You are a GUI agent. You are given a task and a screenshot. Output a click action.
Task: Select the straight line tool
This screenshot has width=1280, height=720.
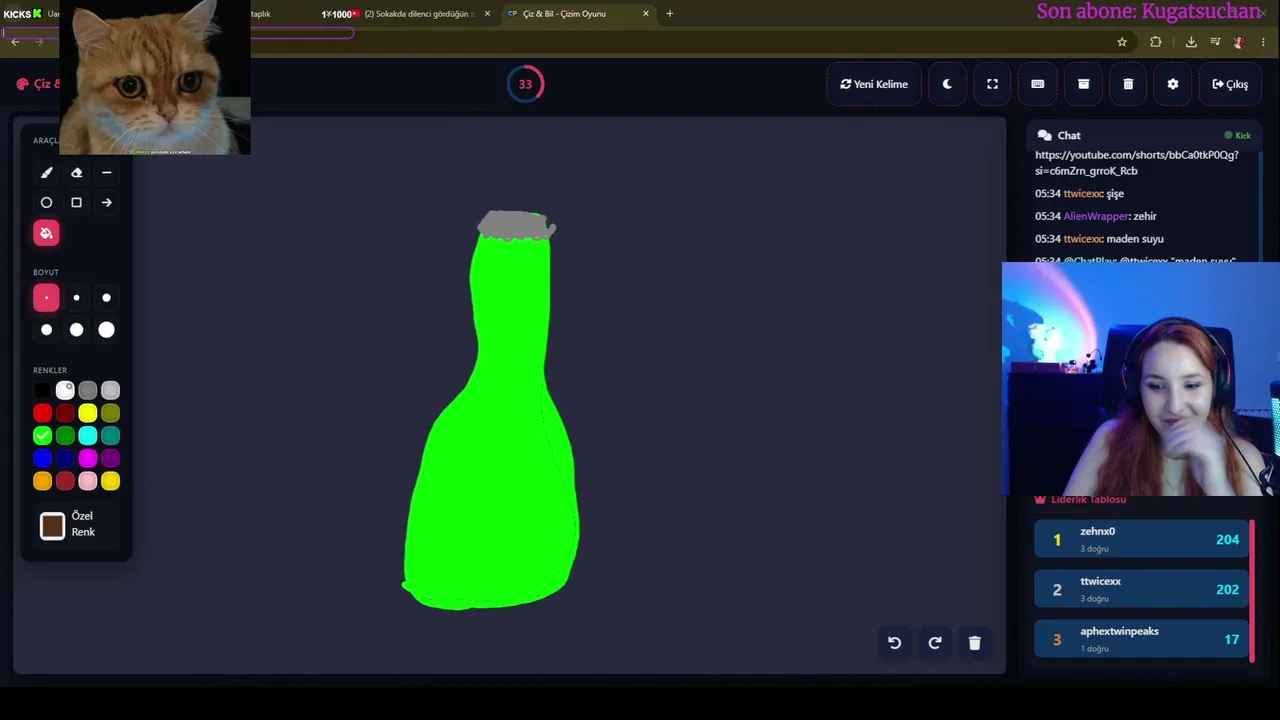point(106,173)
